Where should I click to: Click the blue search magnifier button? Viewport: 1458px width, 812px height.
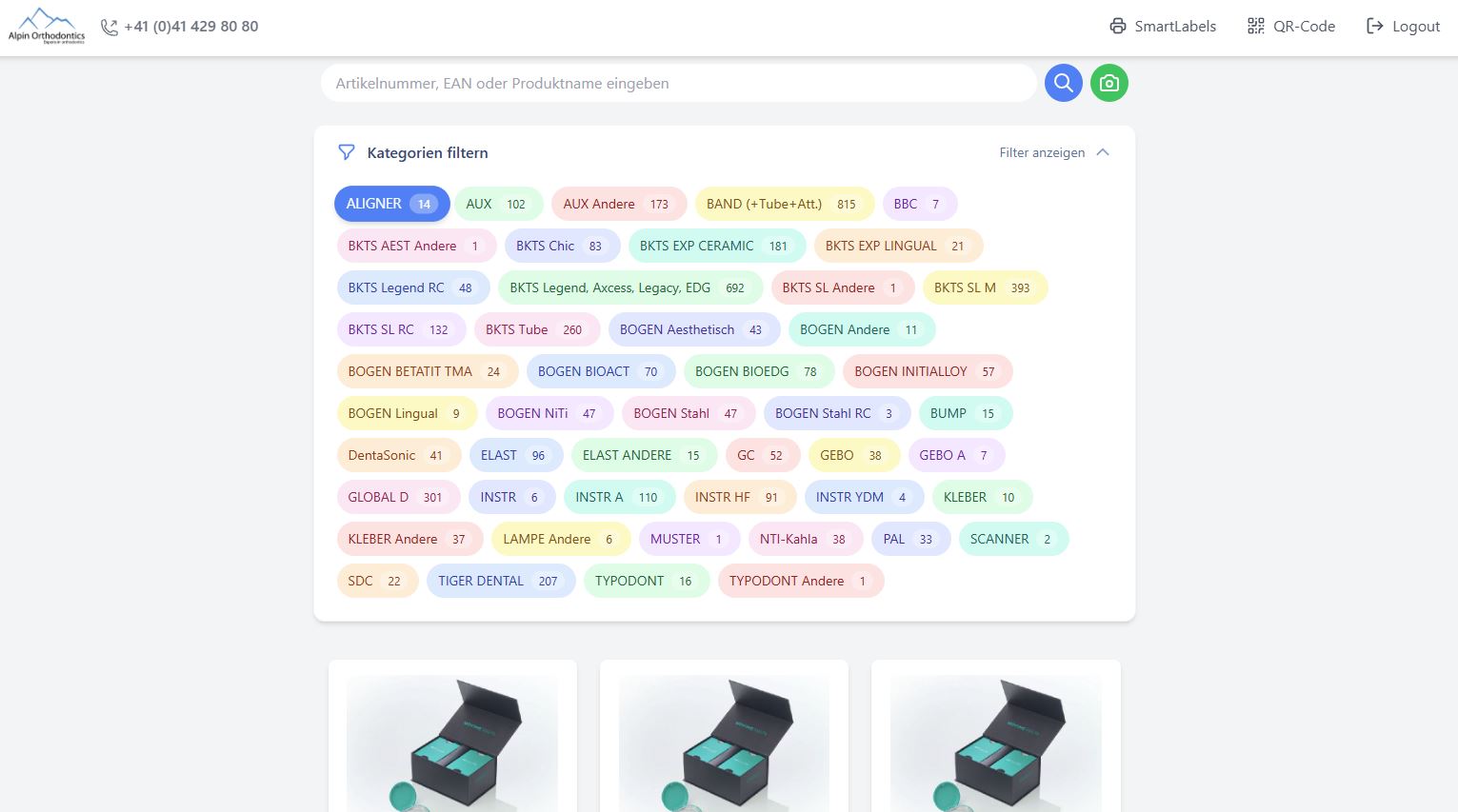(x=1063, y=83)
